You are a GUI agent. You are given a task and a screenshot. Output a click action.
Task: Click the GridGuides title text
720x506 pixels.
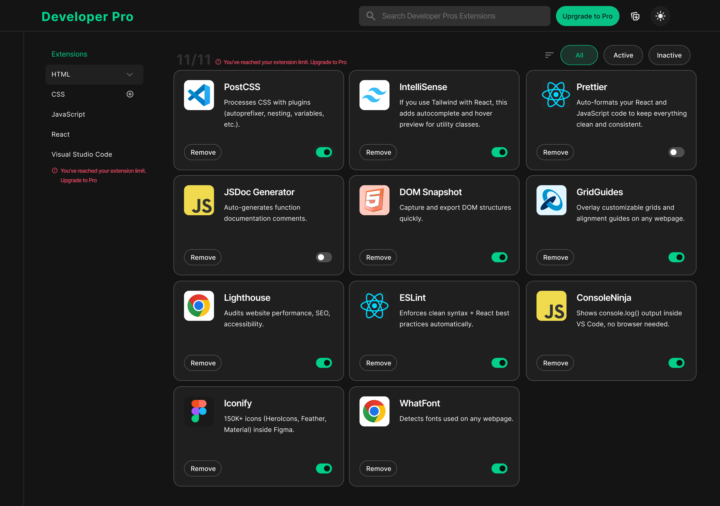click(x=599, y=192)
